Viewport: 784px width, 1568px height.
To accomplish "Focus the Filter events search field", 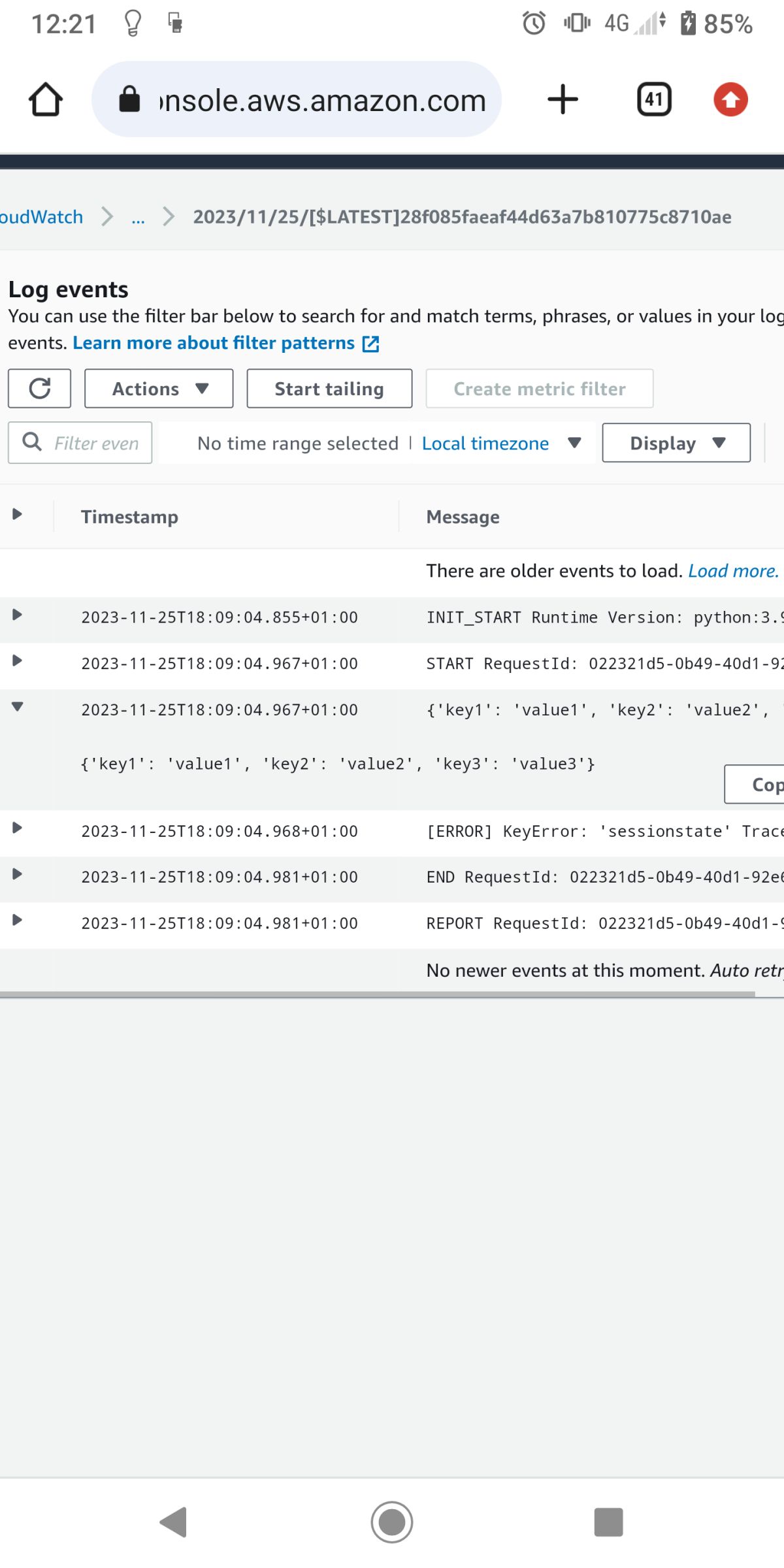I will [95, 444].
